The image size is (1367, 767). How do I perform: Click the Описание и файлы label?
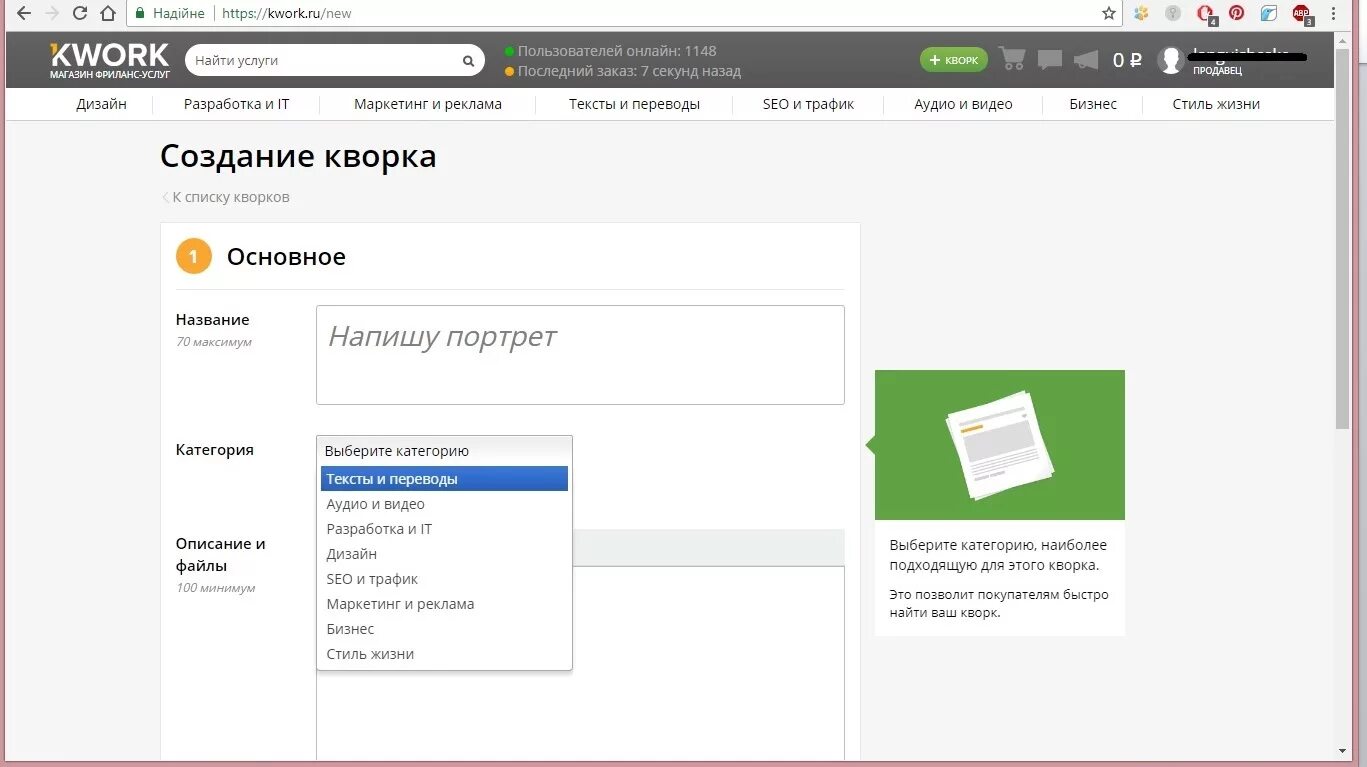[221, 555]
